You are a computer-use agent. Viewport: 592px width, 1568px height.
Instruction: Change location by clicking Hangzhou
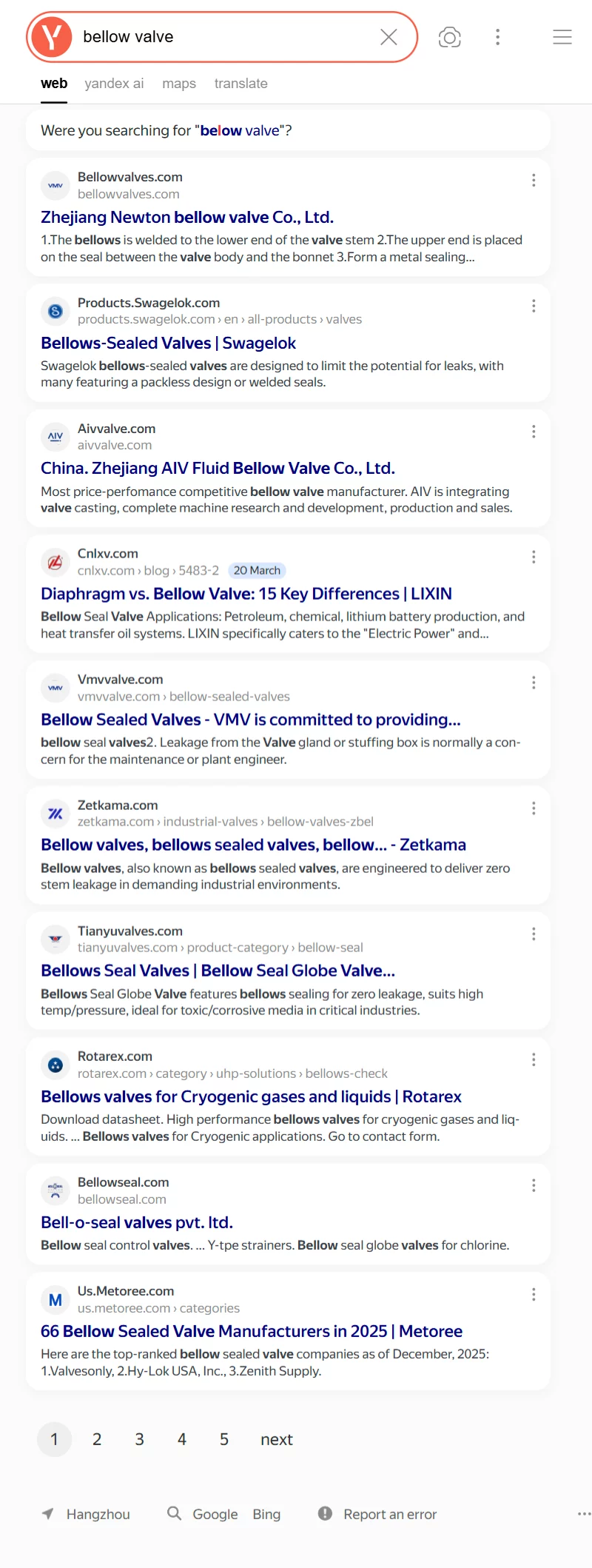coord(98,1514)
